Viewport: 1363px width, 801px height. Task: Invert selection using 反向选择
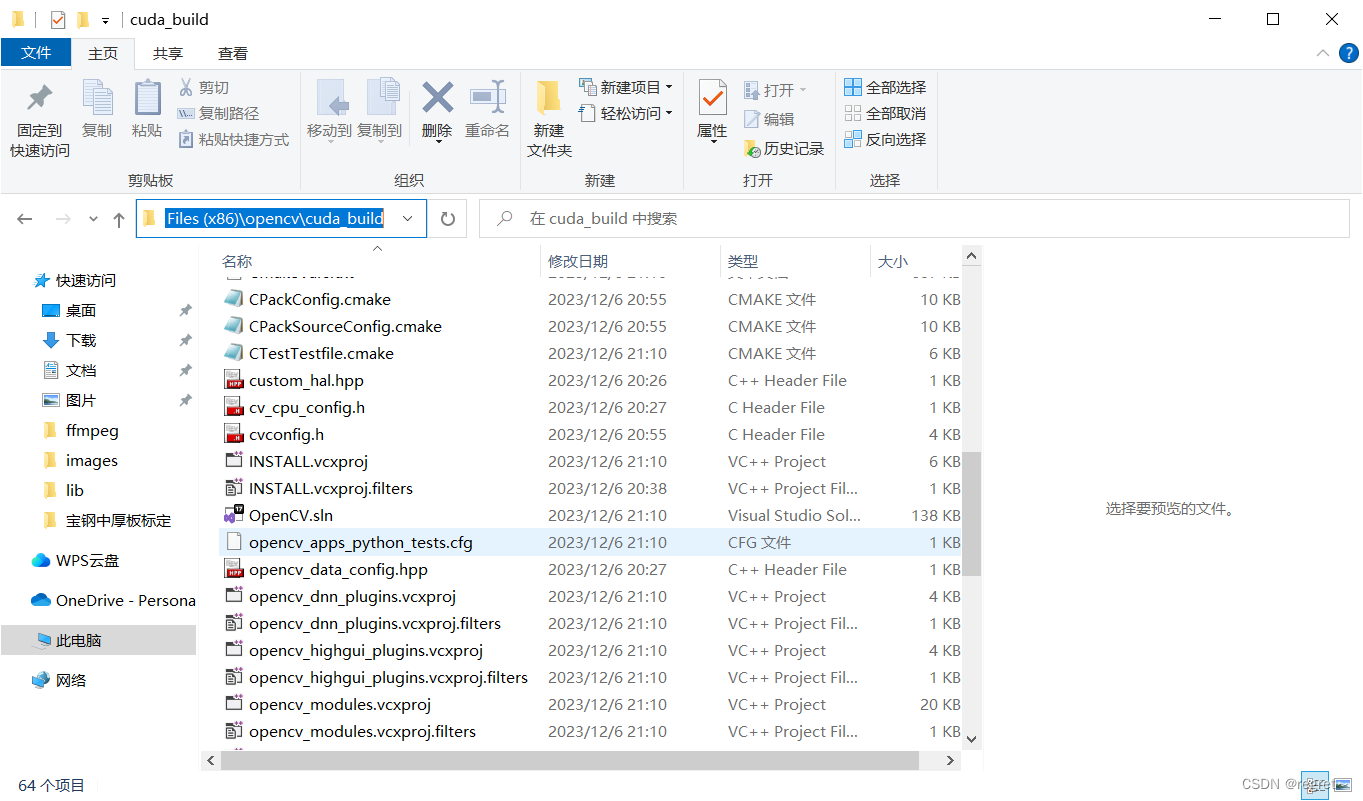point(885,139)
